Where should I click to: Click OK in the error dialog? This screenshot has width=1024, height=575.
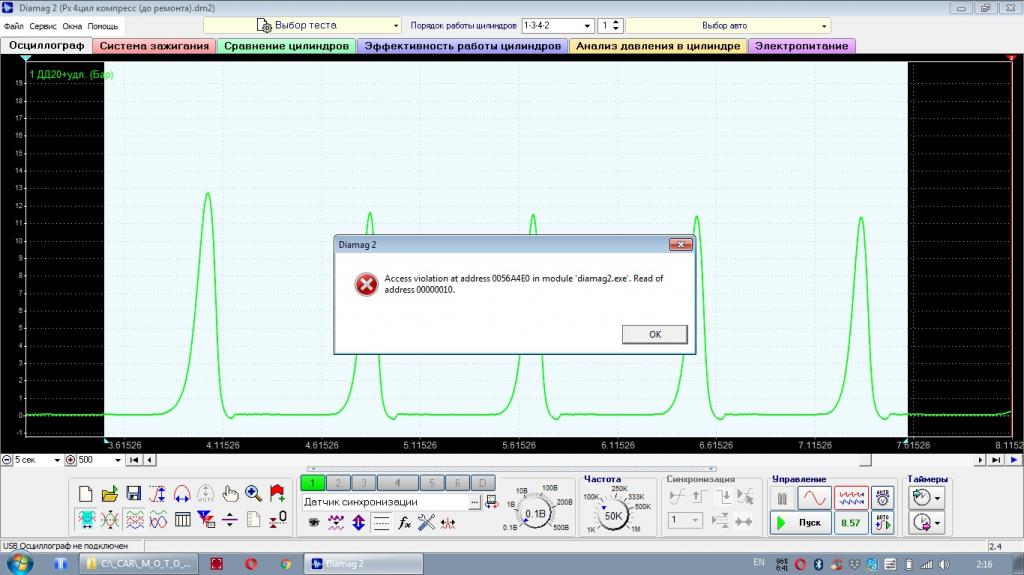pyautogui.click(x=654, y=334)
